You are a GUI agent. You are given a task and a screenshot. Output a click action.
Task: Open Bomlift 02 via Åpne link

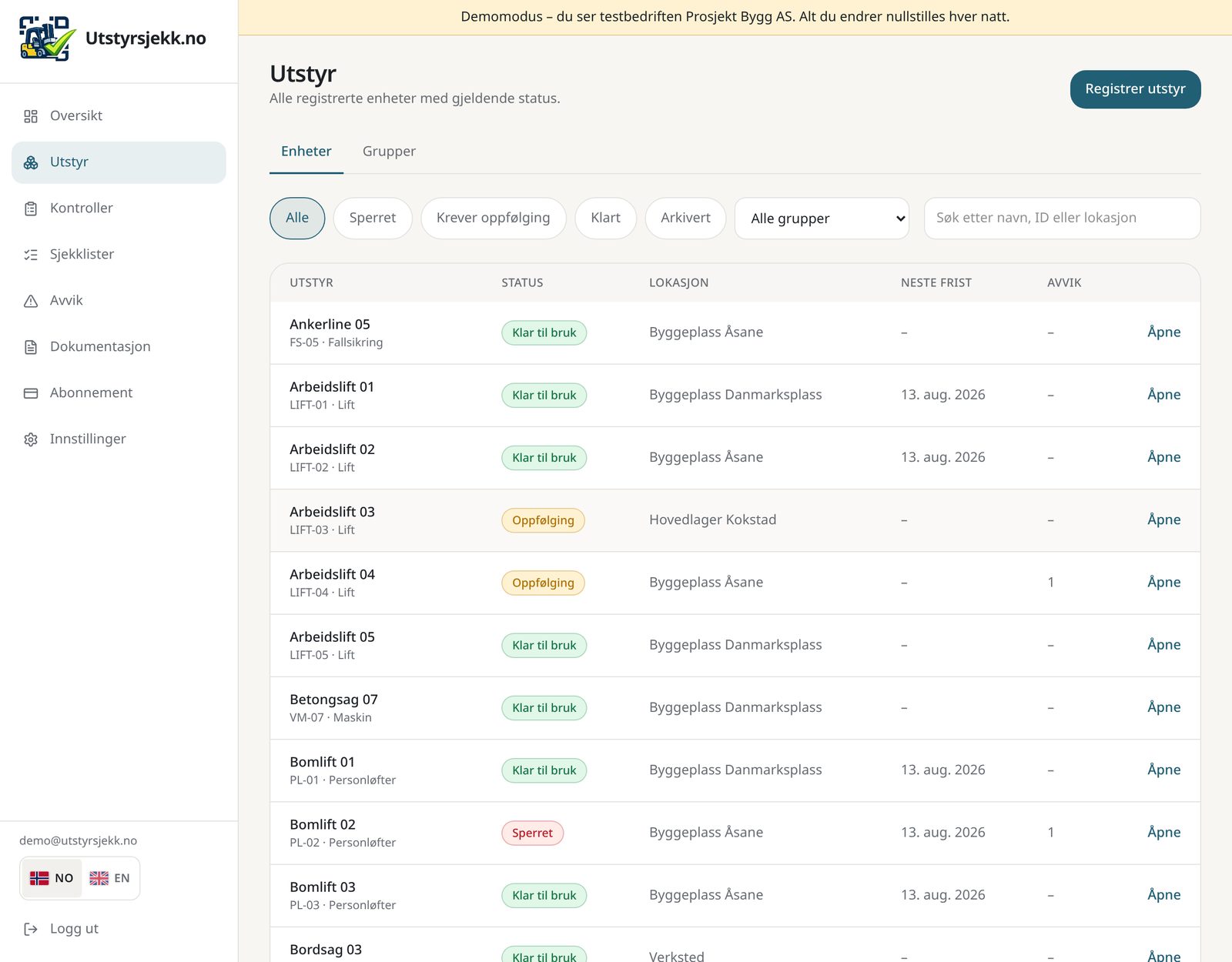coord(1163,833)
